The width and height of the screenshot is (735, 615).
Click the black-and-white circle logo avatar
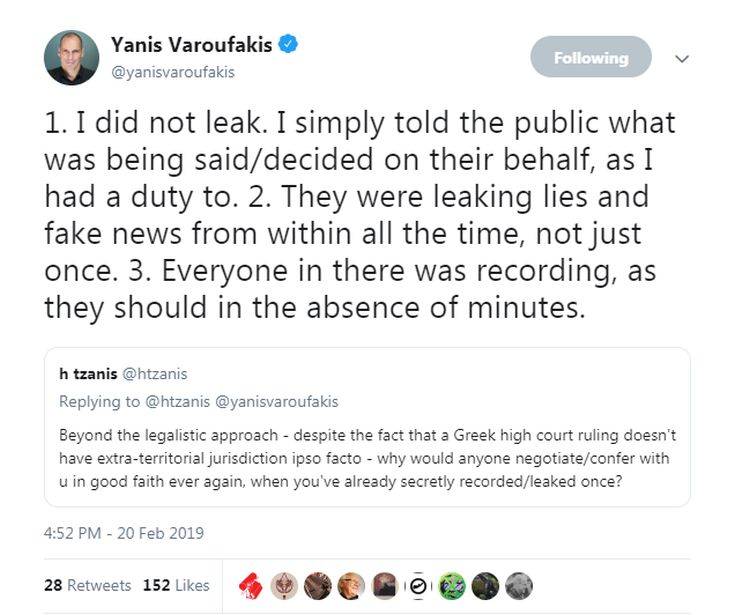[419, 585]
